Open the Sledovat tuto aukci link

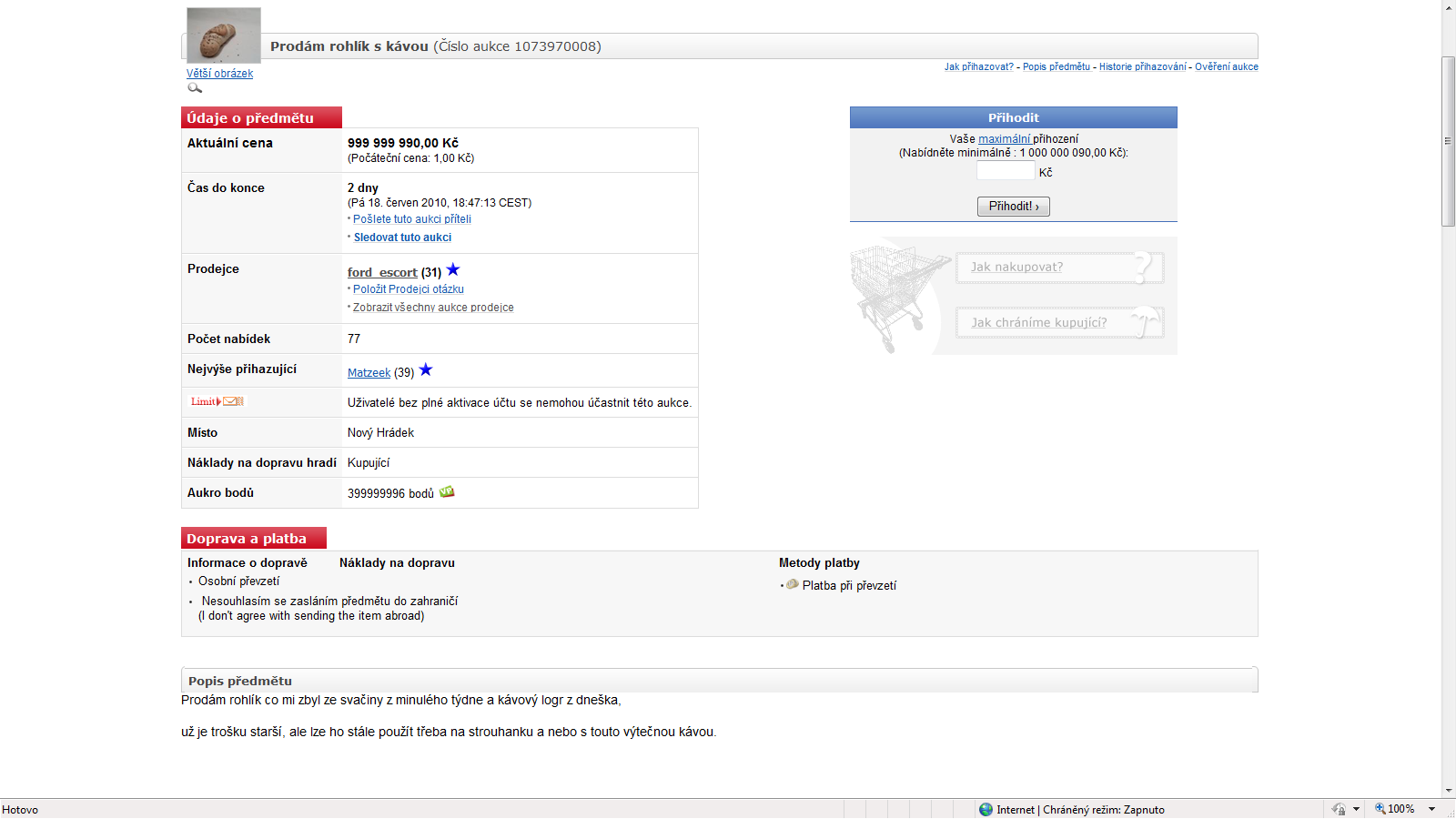point(402,238)
